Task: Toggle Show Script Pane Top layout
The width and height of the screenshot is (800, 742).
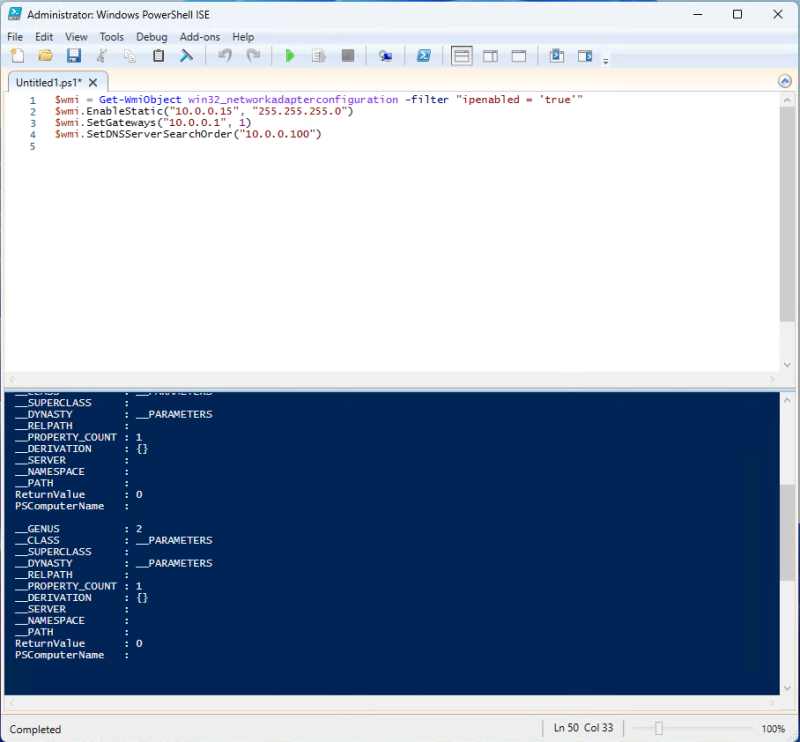Action: click(x=461, y=55)
